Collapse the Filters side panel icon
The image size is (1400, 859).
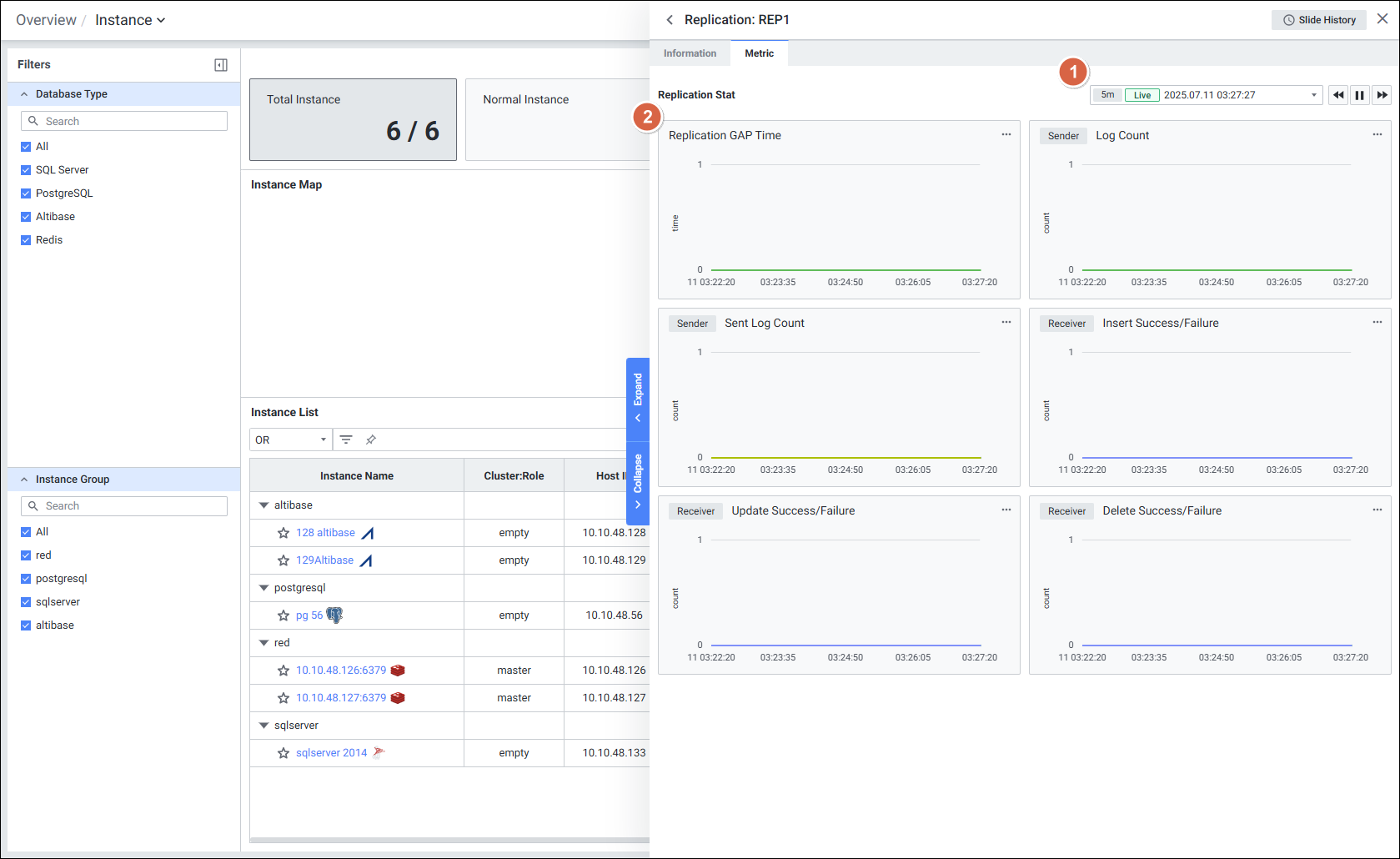coord(221,65)
